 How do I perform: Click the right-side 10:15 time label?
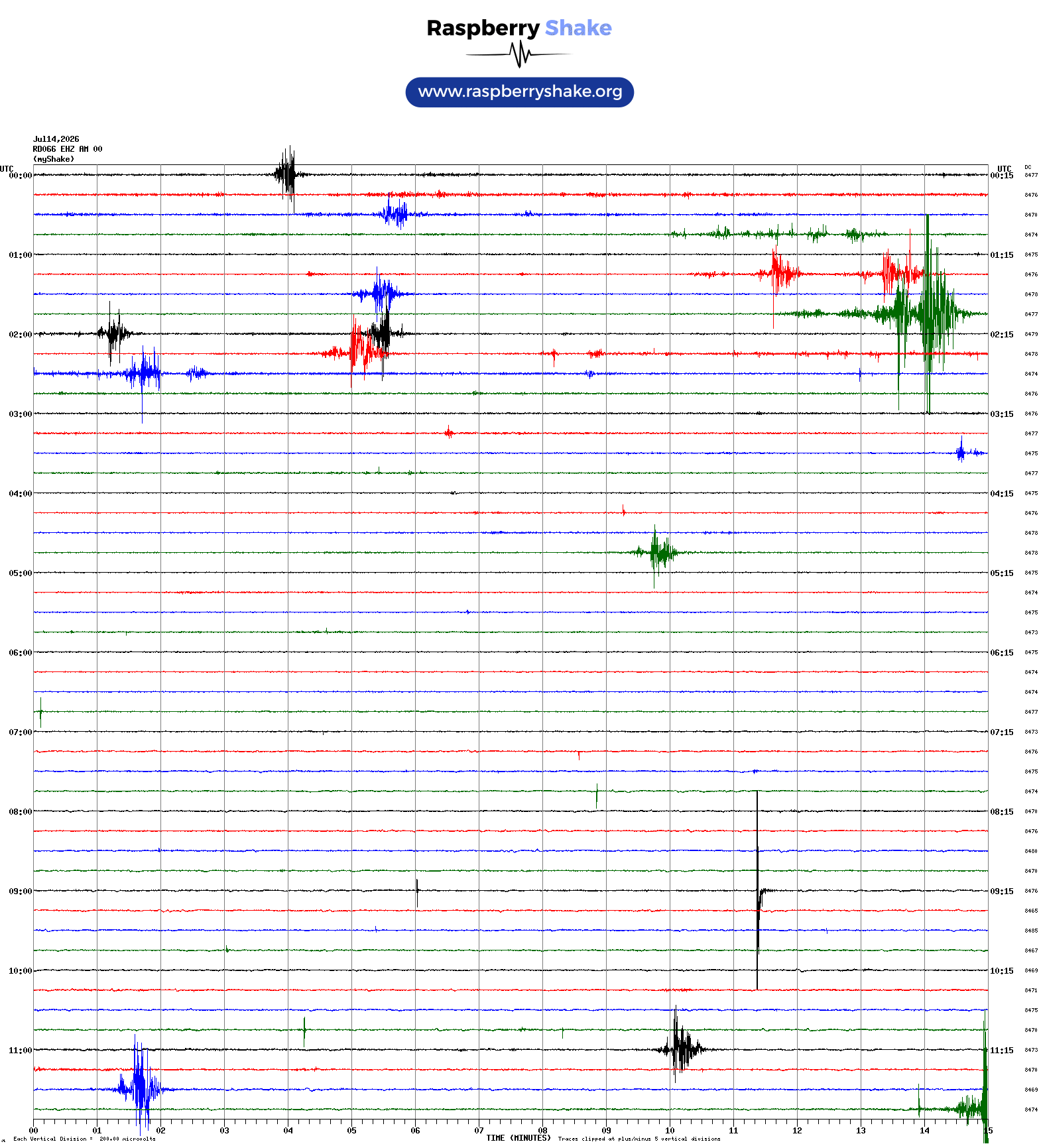click(1002, 971)
